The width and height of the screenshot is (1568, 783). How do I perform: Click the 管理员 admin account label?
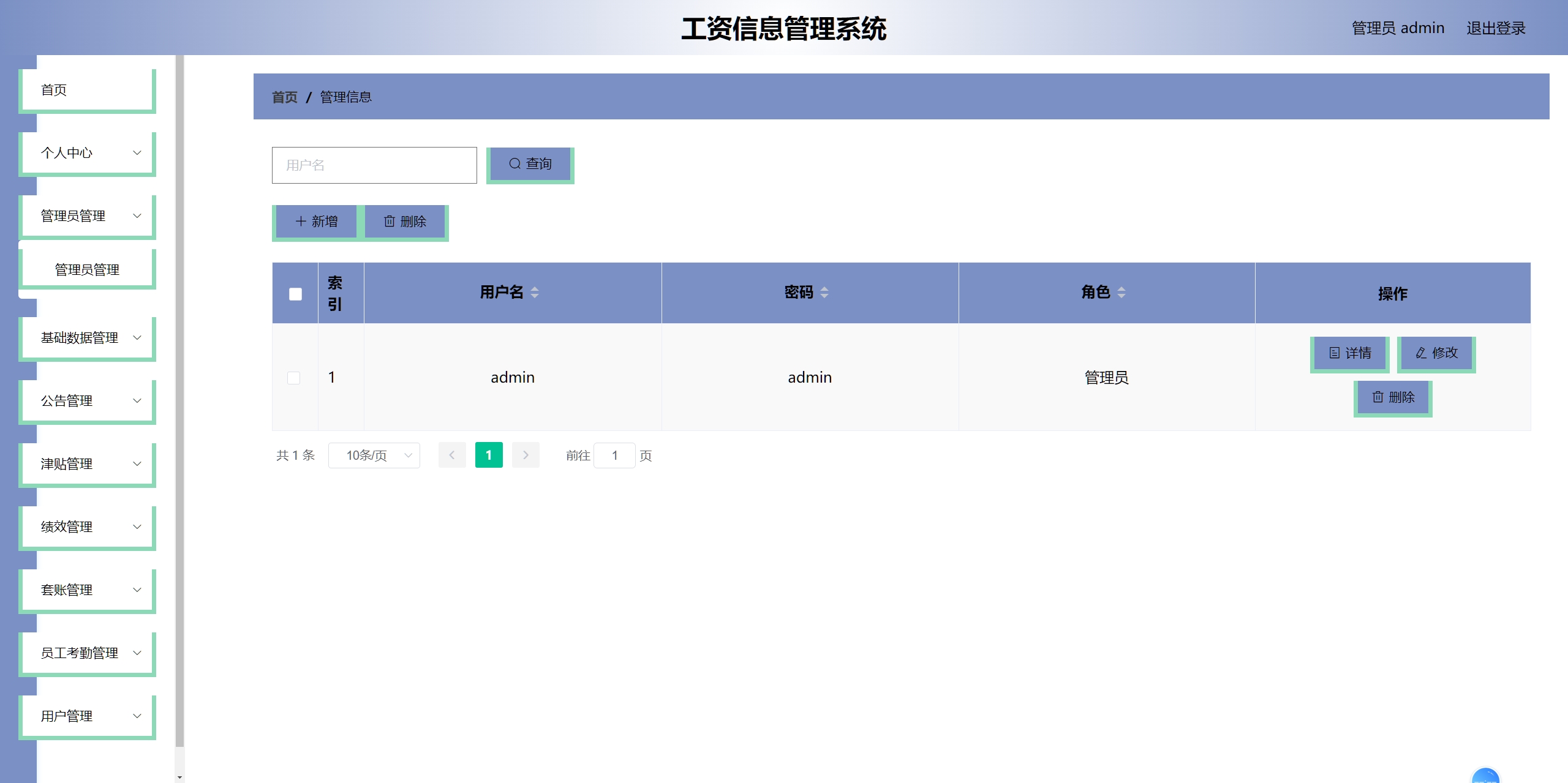point(1398,28)
